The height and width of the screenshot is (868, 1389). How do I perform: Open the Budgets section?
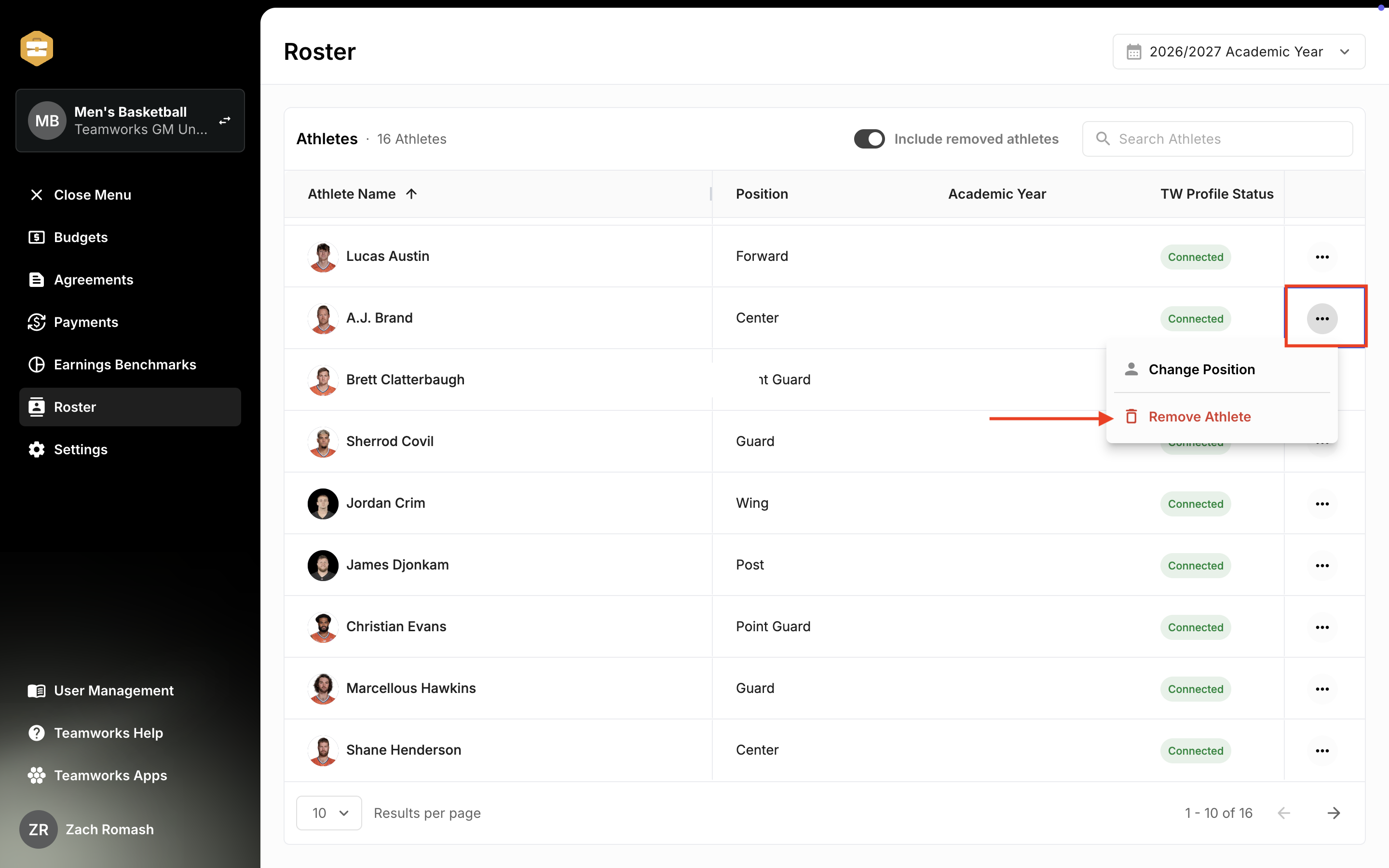click(x=130, y=237)
